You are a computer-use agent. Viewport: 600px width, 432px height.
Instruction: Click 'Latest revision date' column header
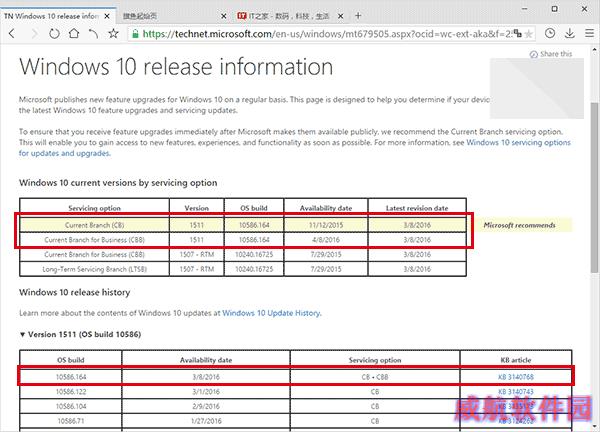click(x=417, y=208)
